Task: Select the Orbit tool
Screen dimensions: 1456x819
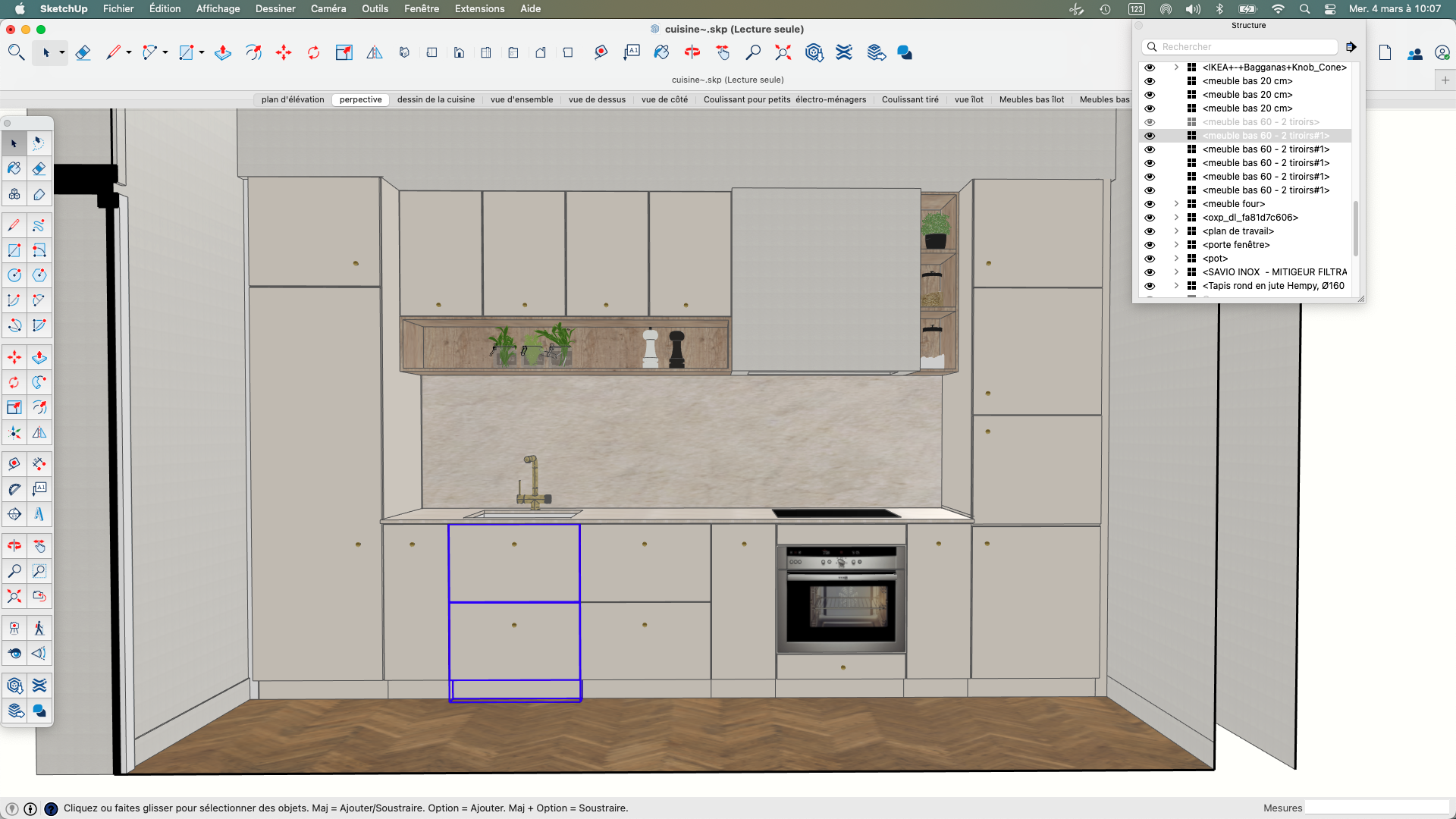Action: coord(14,545)
